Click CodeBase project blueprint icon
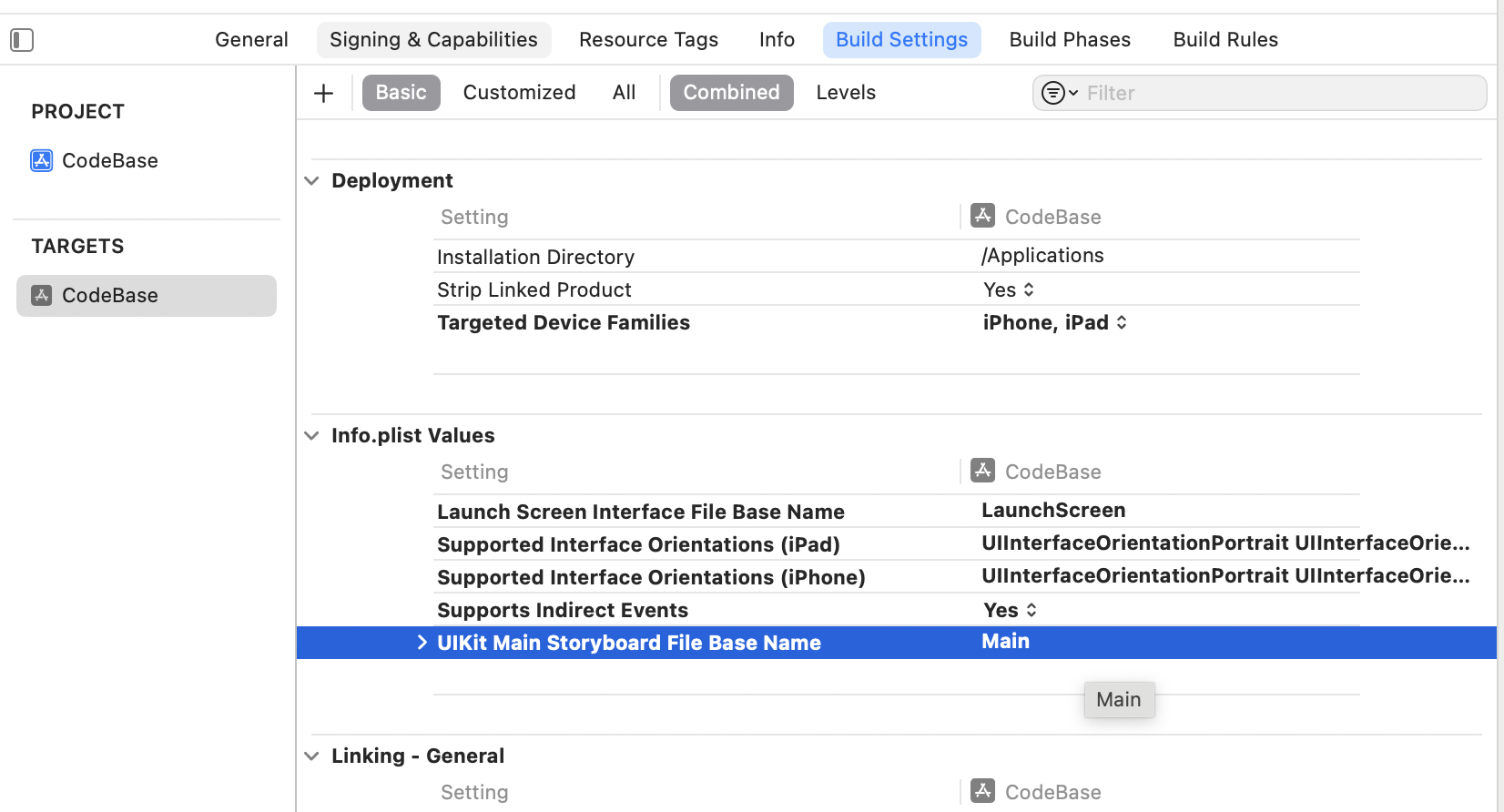 (x=42, y=161)
